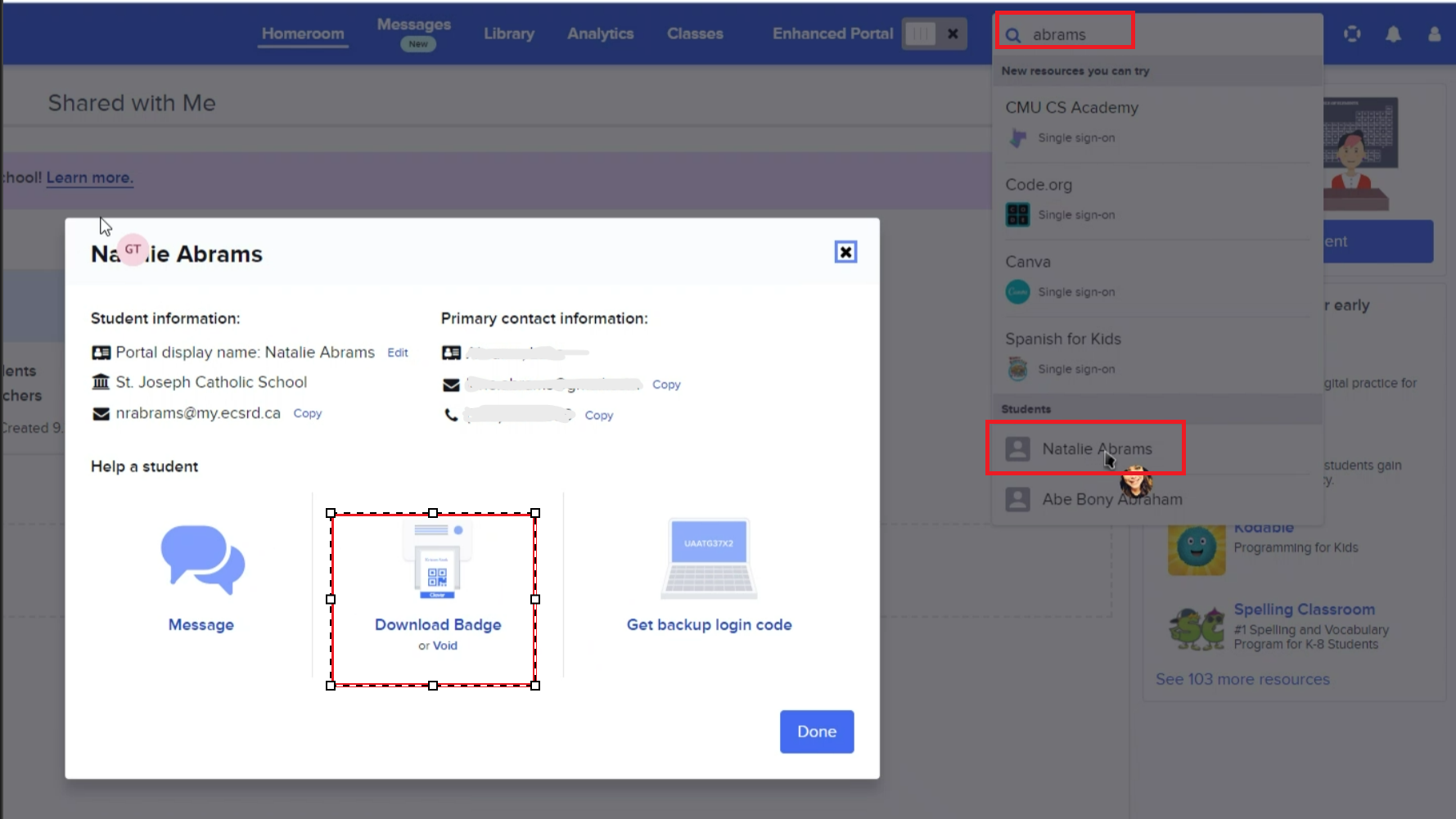Click the Download Badge printer icon
This screenshot has height=819, width=1456.
click(x=437, y=560)
